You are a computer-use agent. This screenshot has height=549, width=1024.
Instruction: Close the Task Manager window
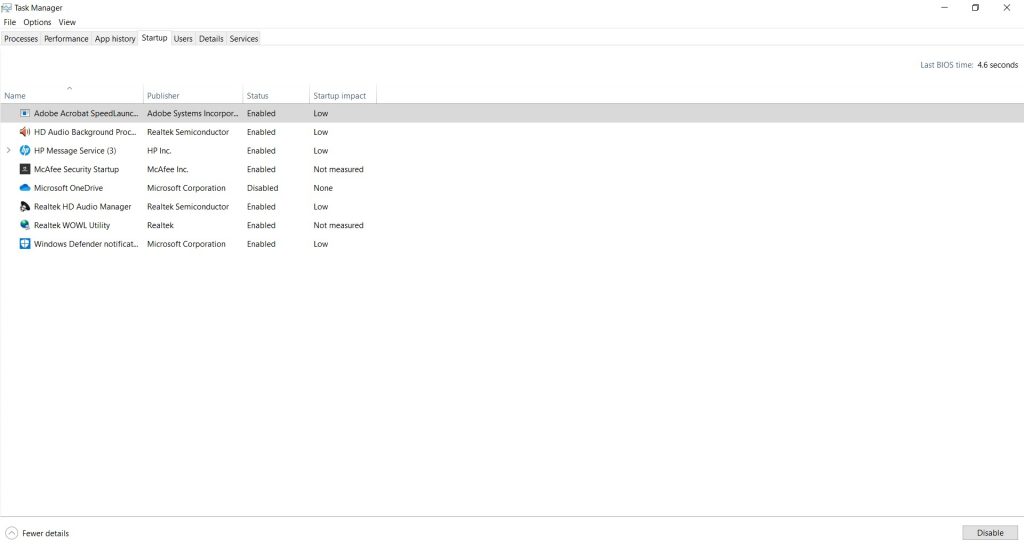pos(1006,8)
